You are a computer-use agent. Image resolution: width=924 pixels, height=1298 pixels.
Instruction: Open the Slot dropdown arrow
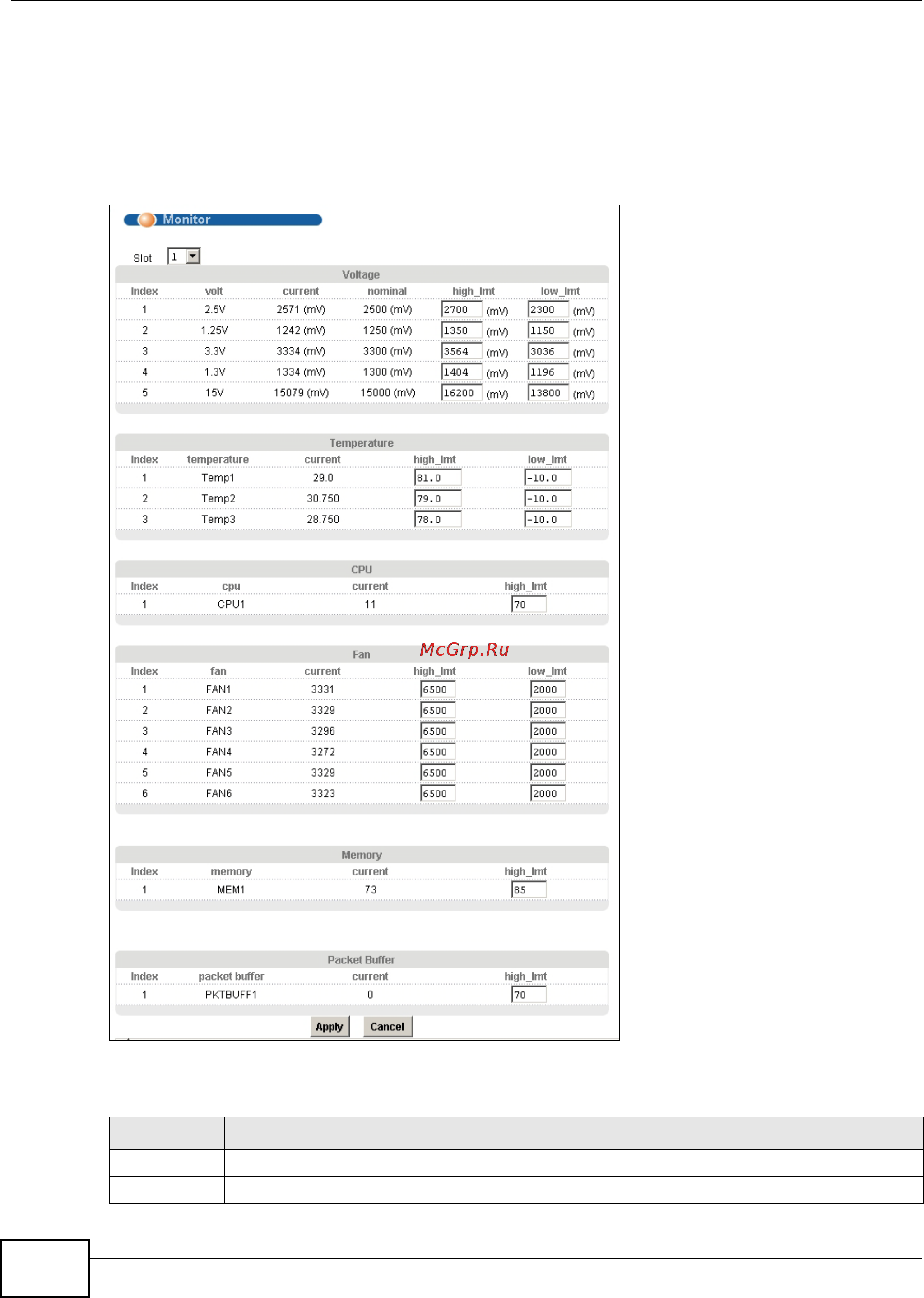point(193,256)
